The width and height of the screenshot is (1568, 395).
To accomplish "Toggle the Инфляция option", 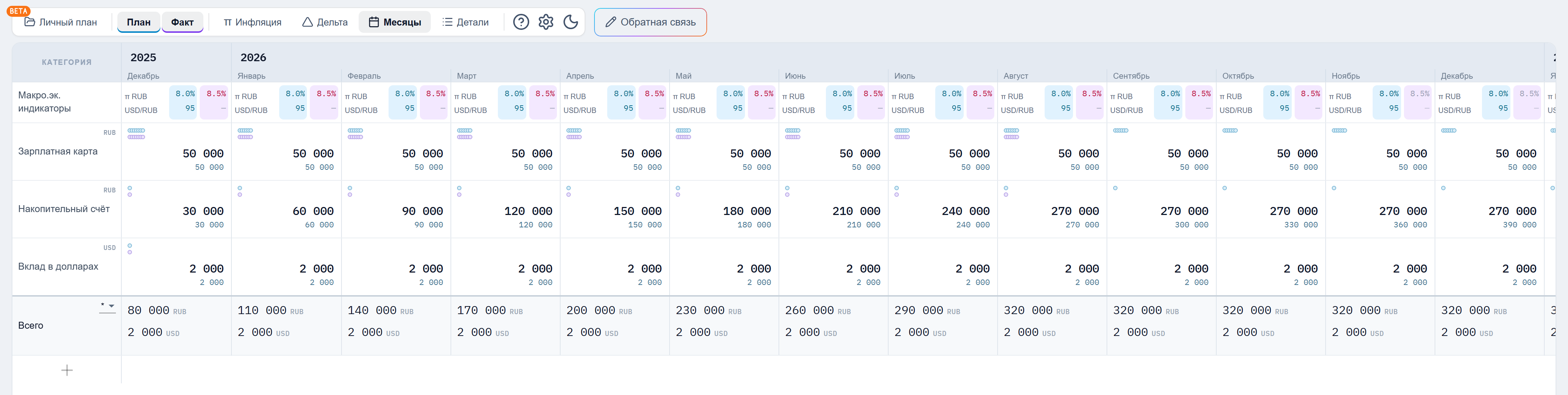I will pos(253,22).
